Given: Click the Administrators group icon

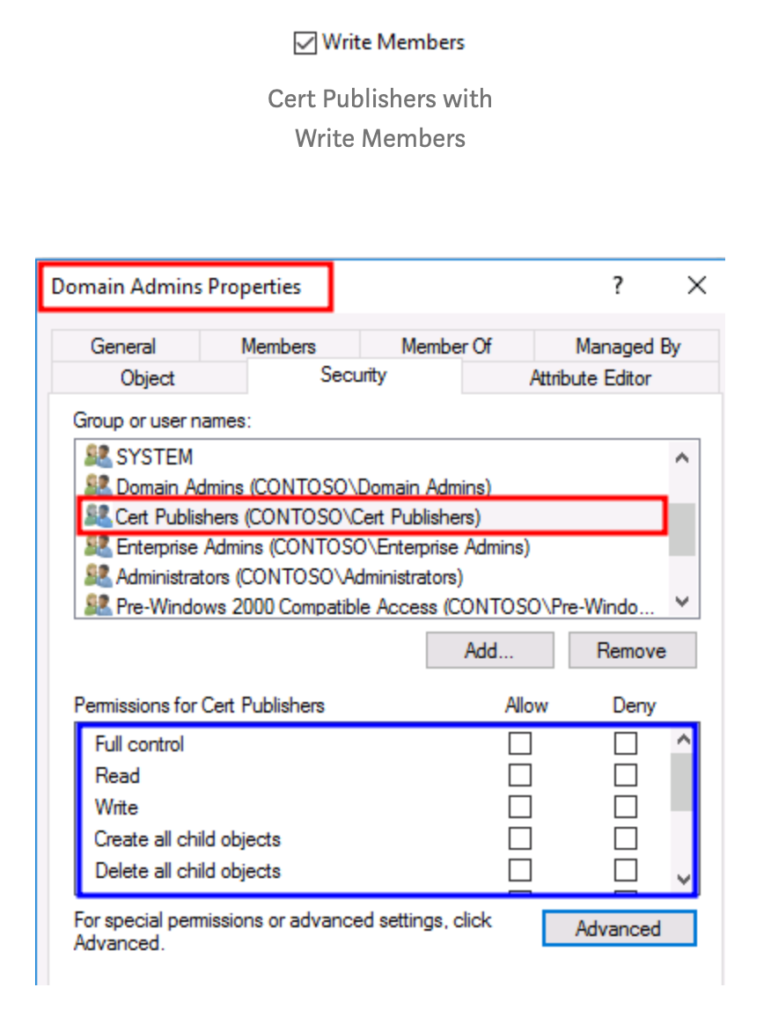Looking at the screenshot, I should point(98,577).
